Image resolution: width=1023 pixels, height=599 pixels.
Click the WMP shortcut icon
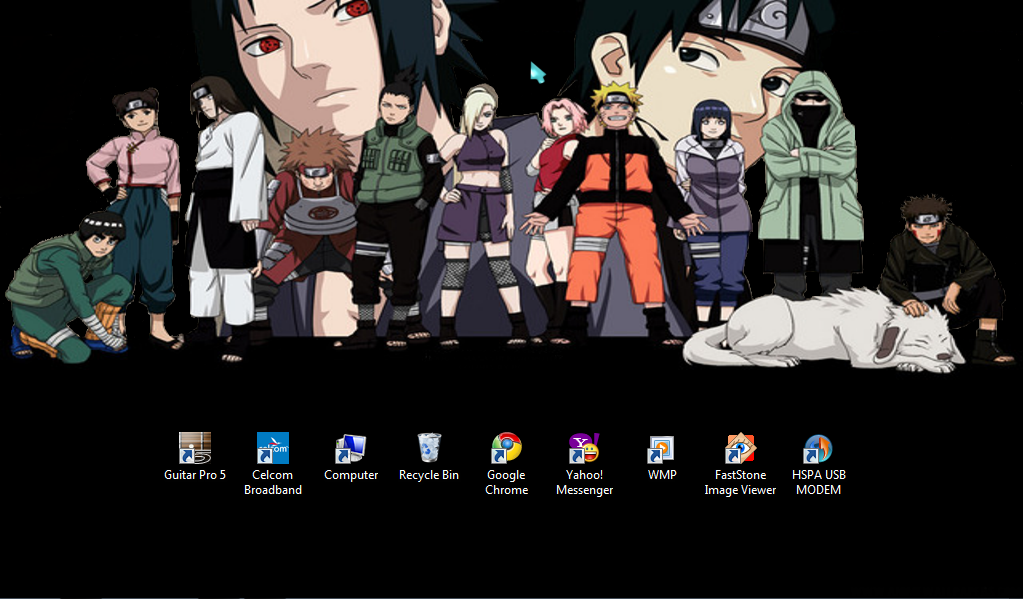[x=662, y=450]
